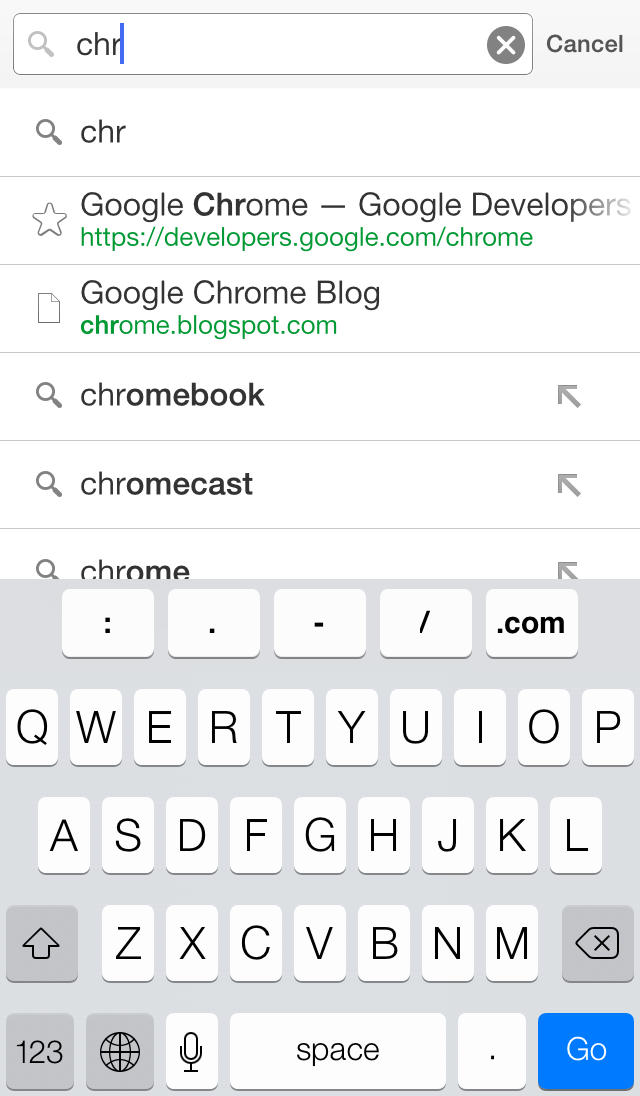Viewport: 640px width, 1096px height.
Task: Insert .com with the shortcut key
Action: (x=531, y=623)
